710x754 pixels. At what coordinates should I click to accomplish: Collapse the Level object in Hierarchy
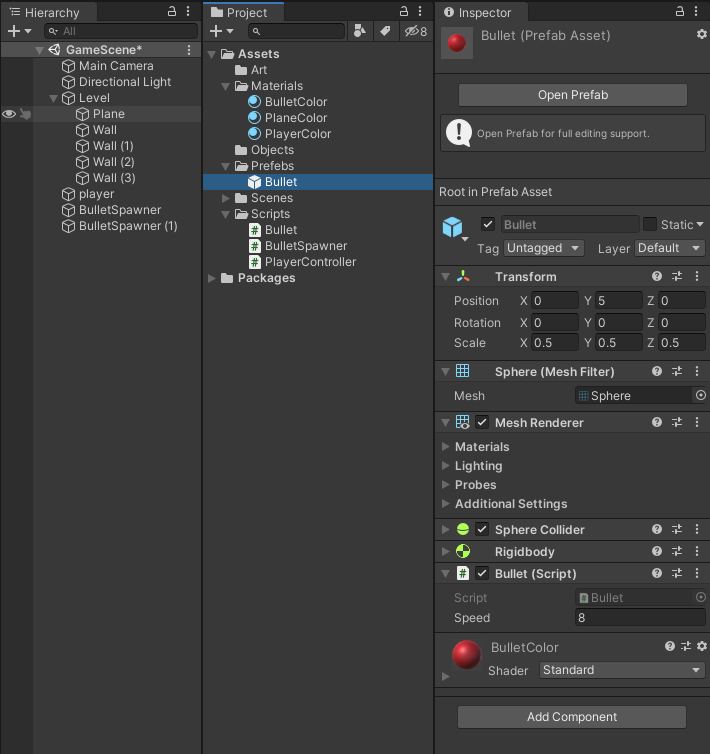(x=53, y=98)
